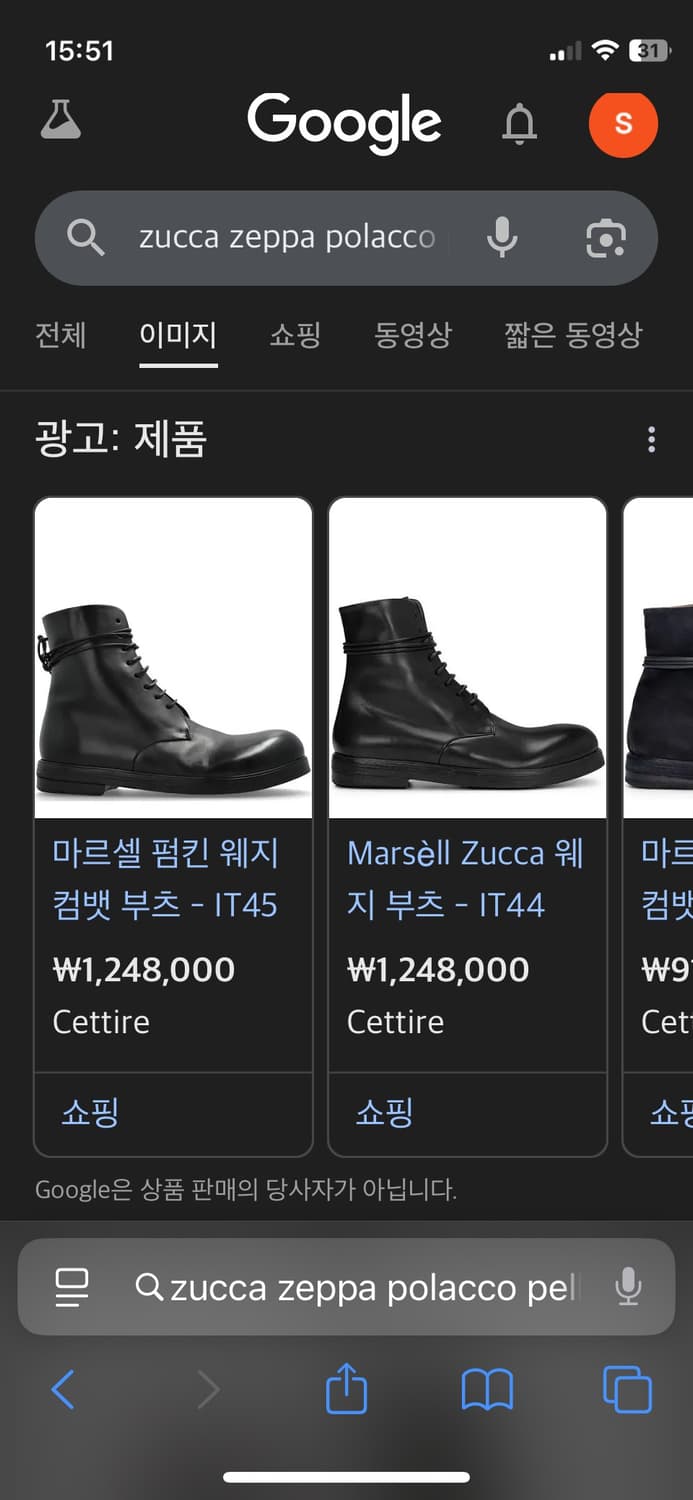This screenshot has height=1500, width=693.
Task: Tap the Google logo
Action: point(346,122)
